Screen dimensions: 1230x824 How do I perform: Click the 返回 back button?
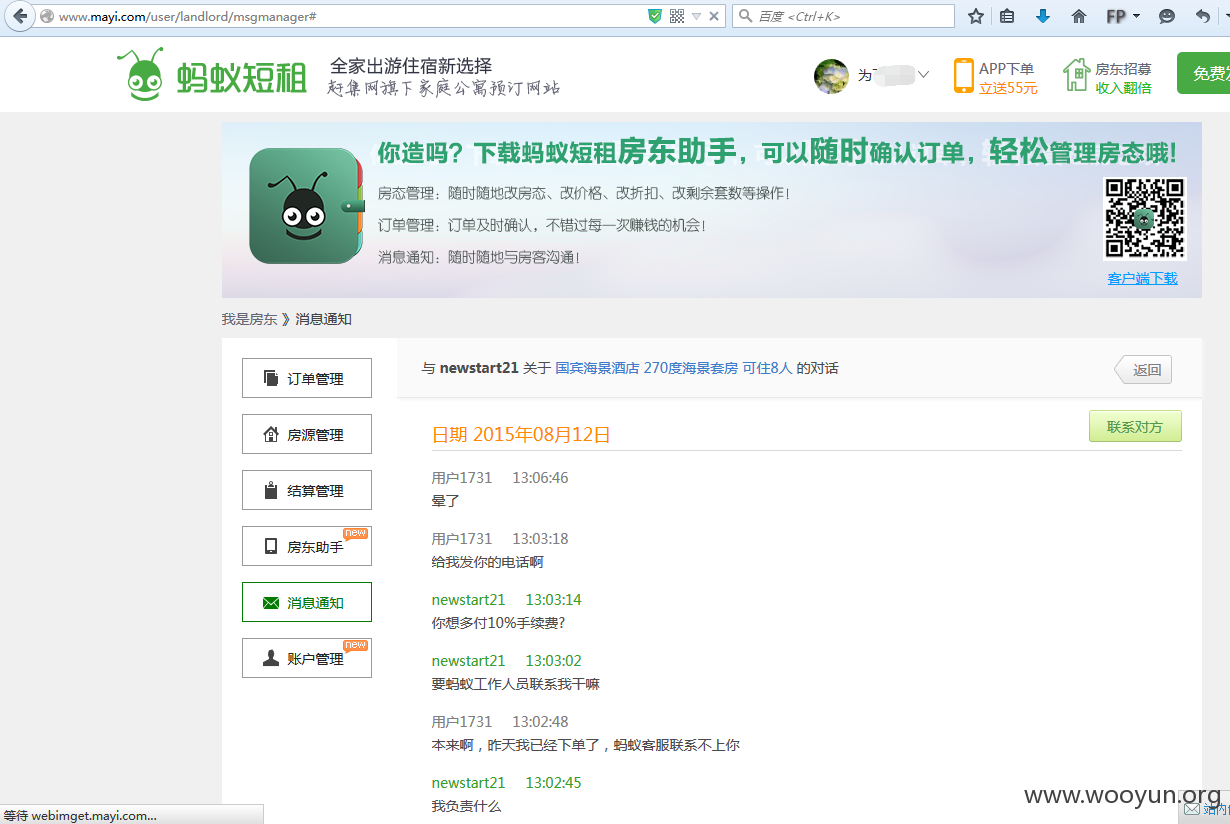tap(1143, 370)
